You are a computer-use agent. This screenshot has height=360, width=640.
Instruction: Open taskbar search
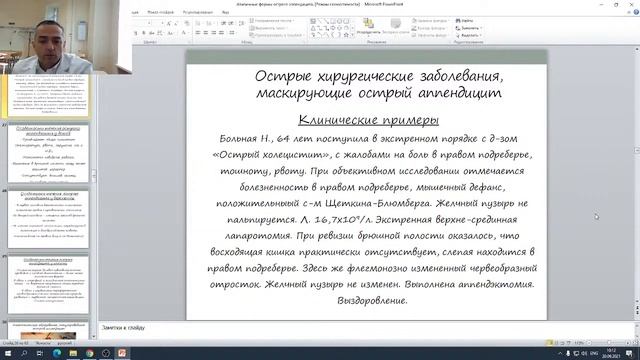[x=24, y=353]
